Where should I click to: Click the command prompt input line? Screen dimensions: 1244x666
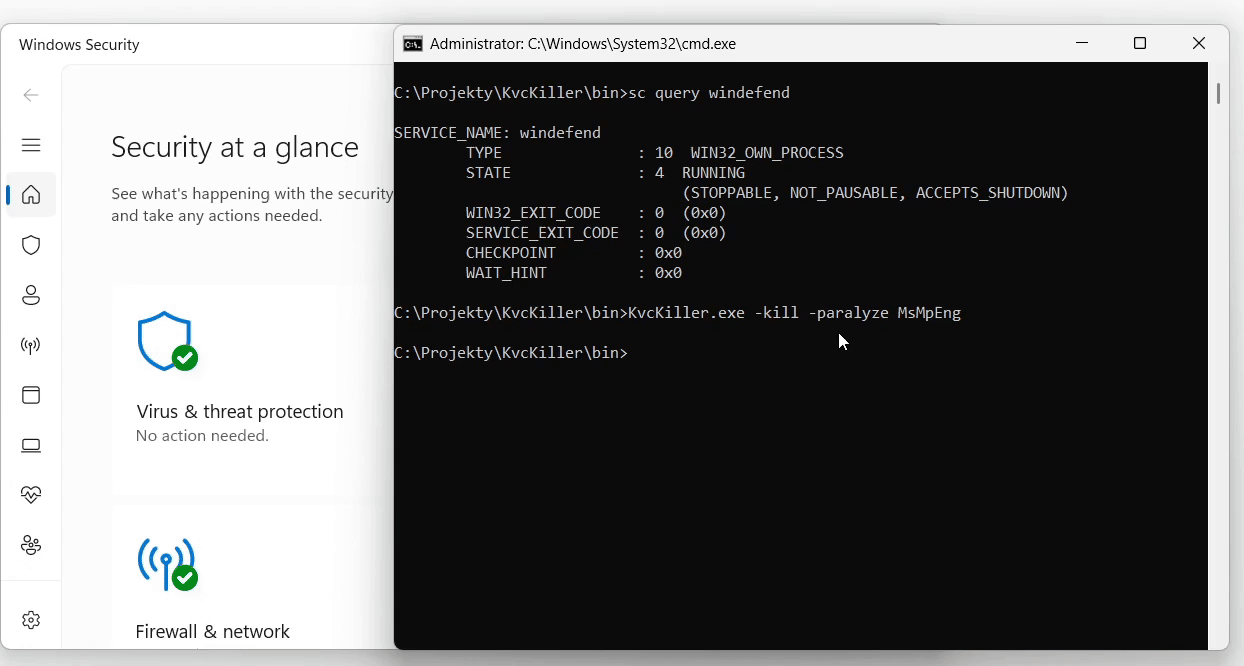[640, 352]
